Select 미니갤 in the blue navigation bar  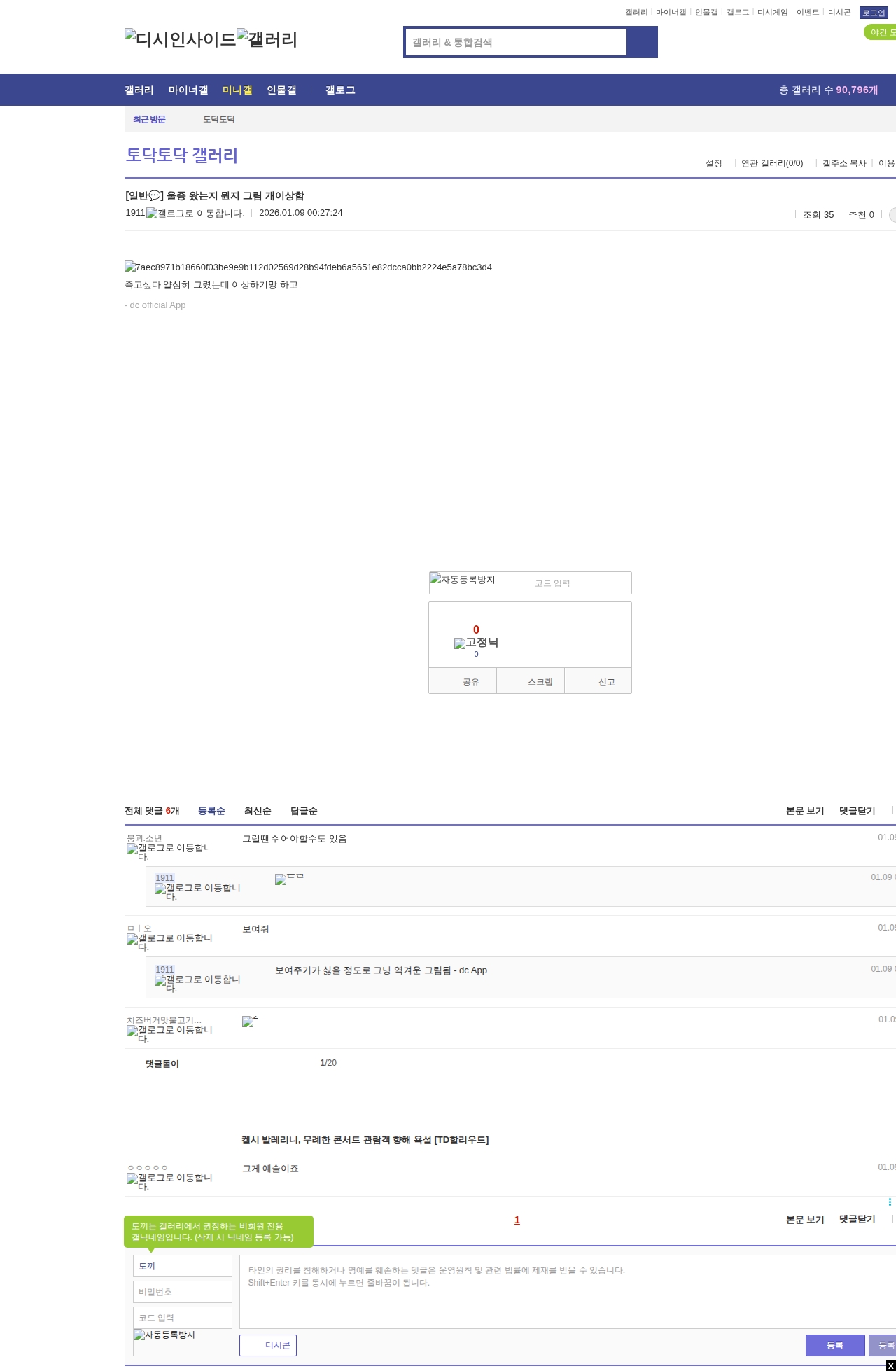(x=237, y=90)
